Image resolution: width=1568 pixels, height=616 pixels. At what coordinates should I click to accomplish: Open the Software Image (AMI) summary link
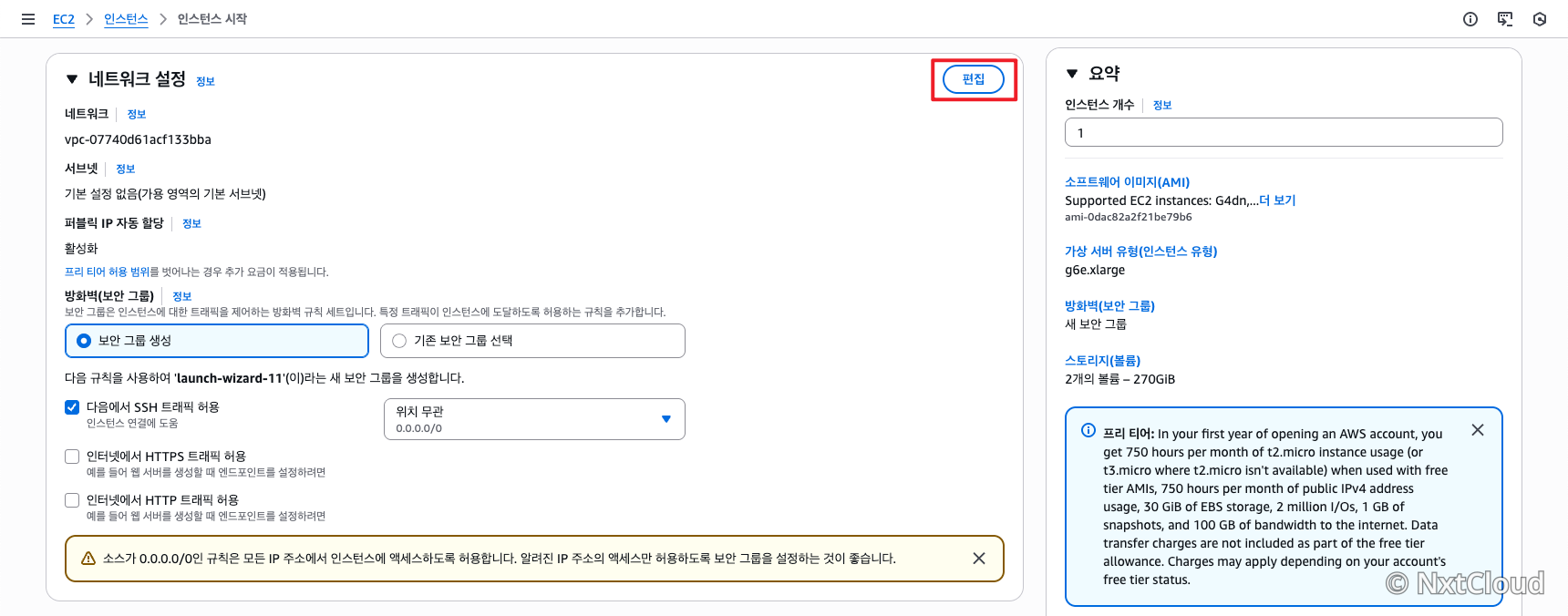[1128, 182]
